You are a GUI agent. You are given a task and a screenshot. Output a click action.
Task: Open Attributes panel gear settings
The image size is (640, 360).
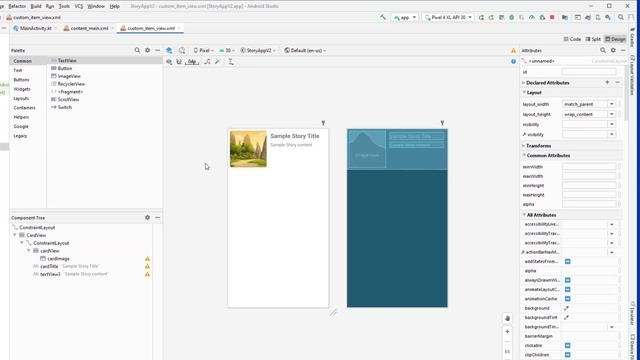[613, 50]
